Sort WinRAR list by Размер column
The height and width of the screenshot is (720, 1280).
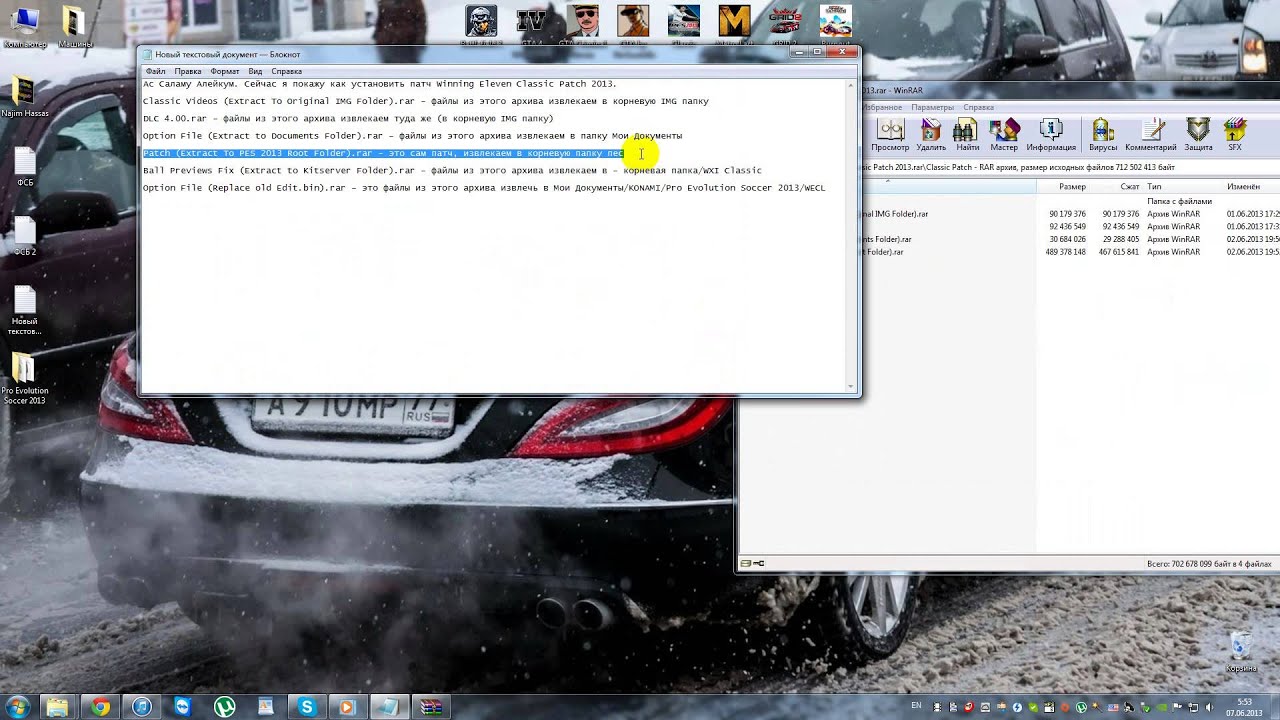click(x=1072, y=187)
